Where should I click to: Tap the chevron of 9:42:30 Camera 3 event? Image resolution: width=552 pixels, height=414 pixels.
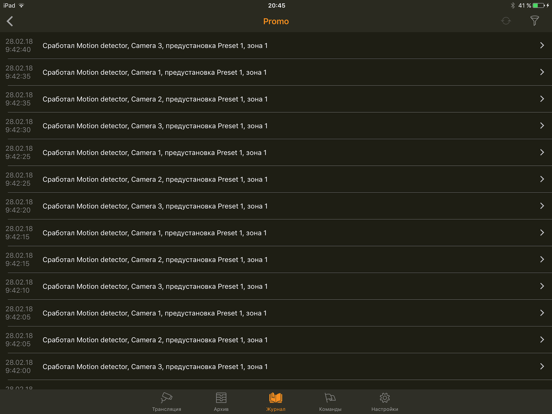click(x=542, y=126)
